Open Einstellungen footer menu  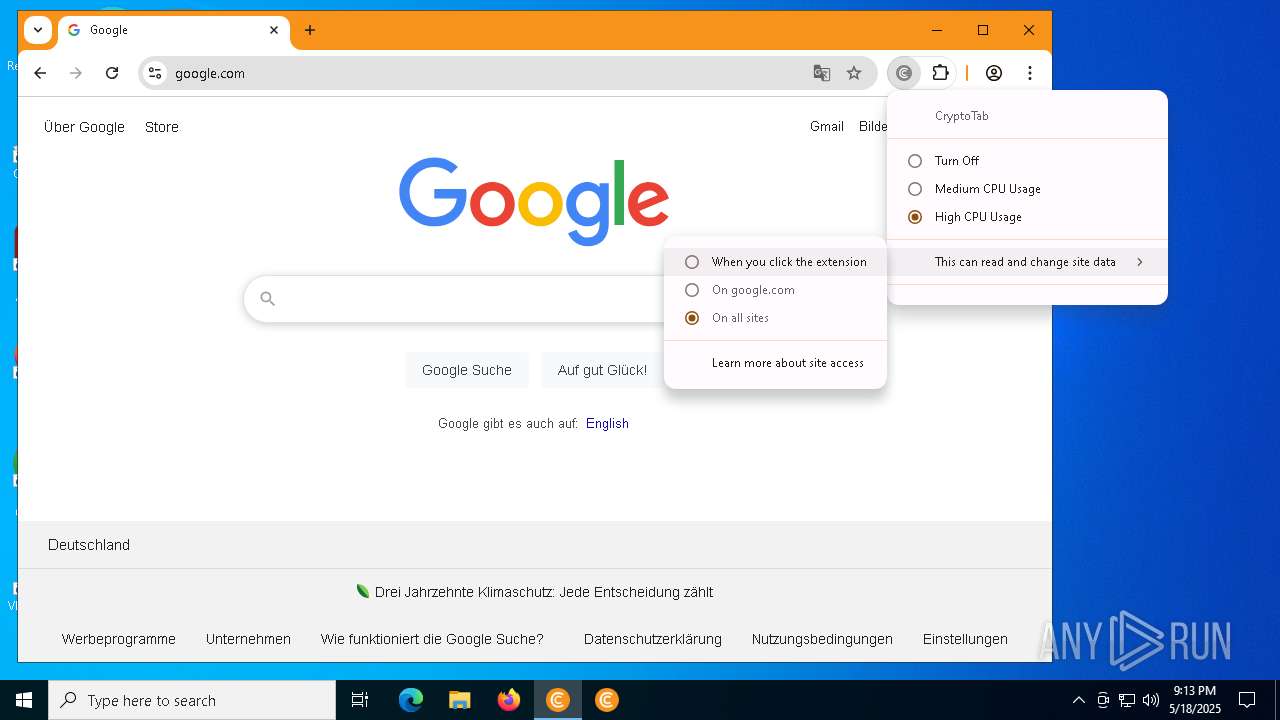[x=965, y=639]
